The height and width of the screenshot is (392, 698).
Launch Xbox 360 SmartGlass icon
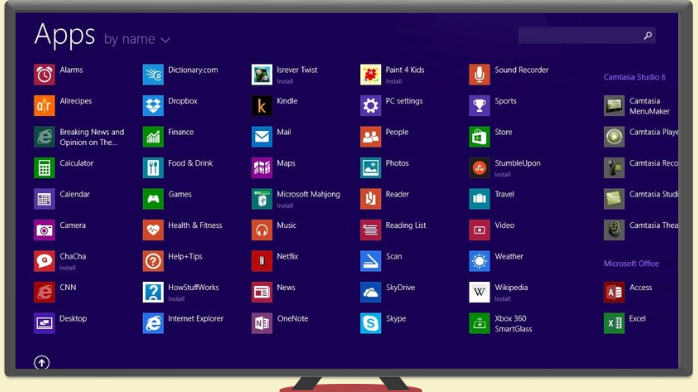(x=479, y=323)
